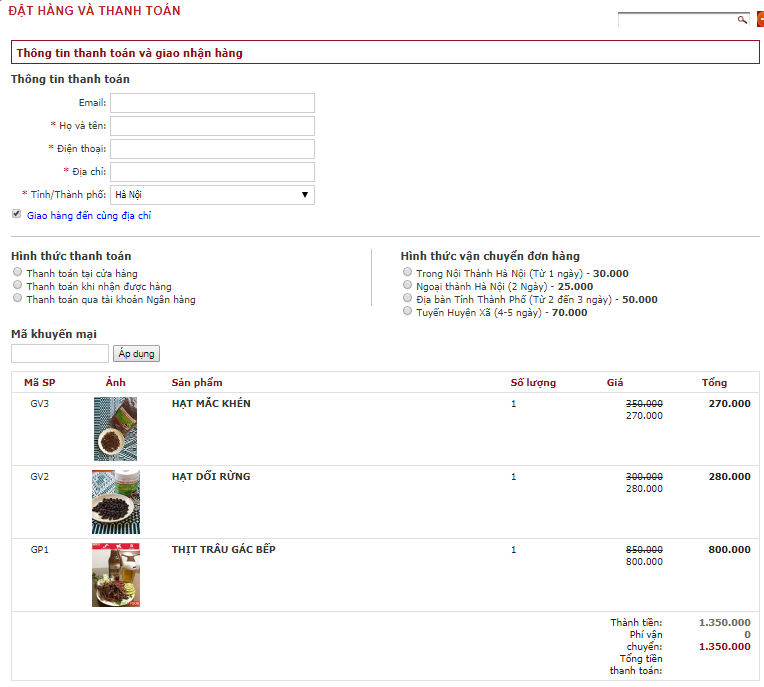Open HẠT DỔI RỪNG product thumbnail
Image resolution: width=764 pixels, height=687 pixels.
click(116, 502)
